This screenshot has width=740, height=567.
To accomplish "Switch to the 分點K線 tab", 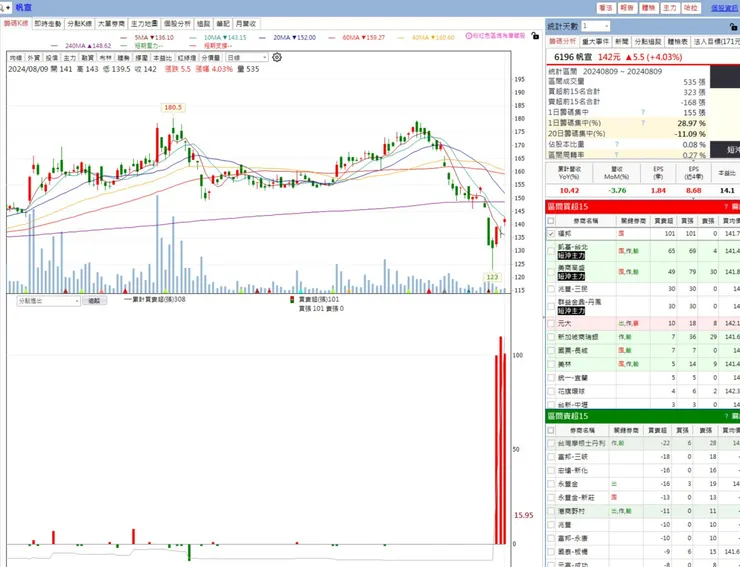I will point(79,24).
